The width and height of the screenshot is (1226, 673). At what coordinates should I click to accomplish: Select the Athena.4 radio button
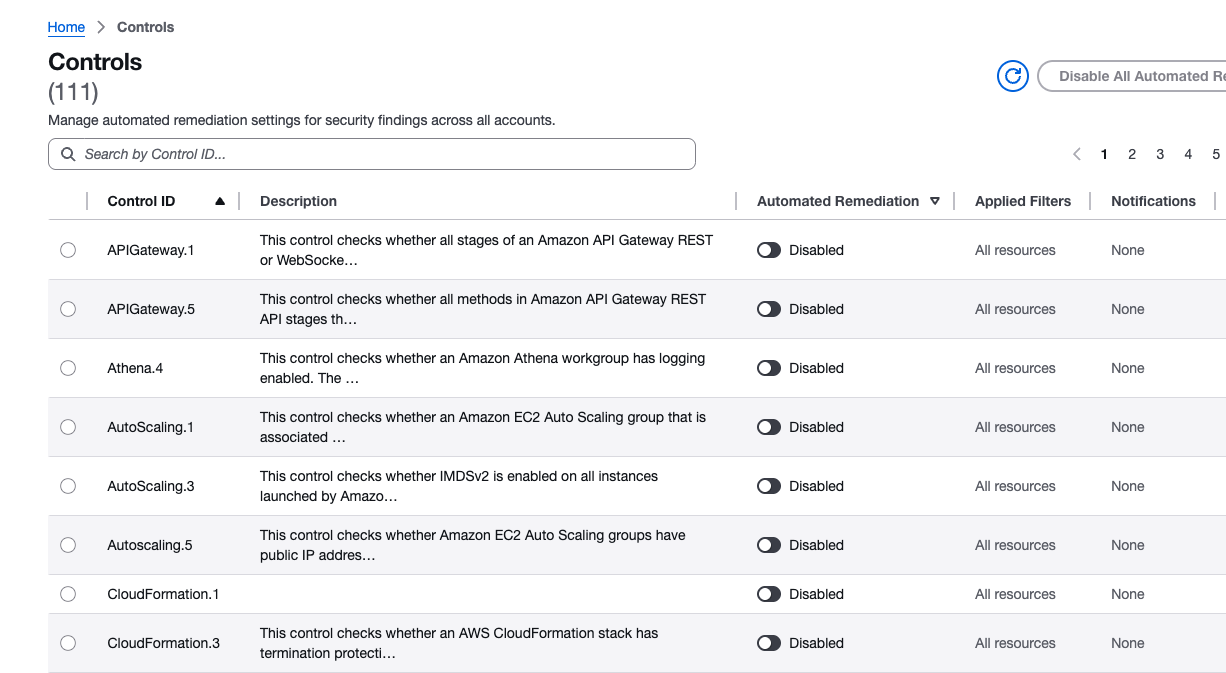tap(68, 368)
